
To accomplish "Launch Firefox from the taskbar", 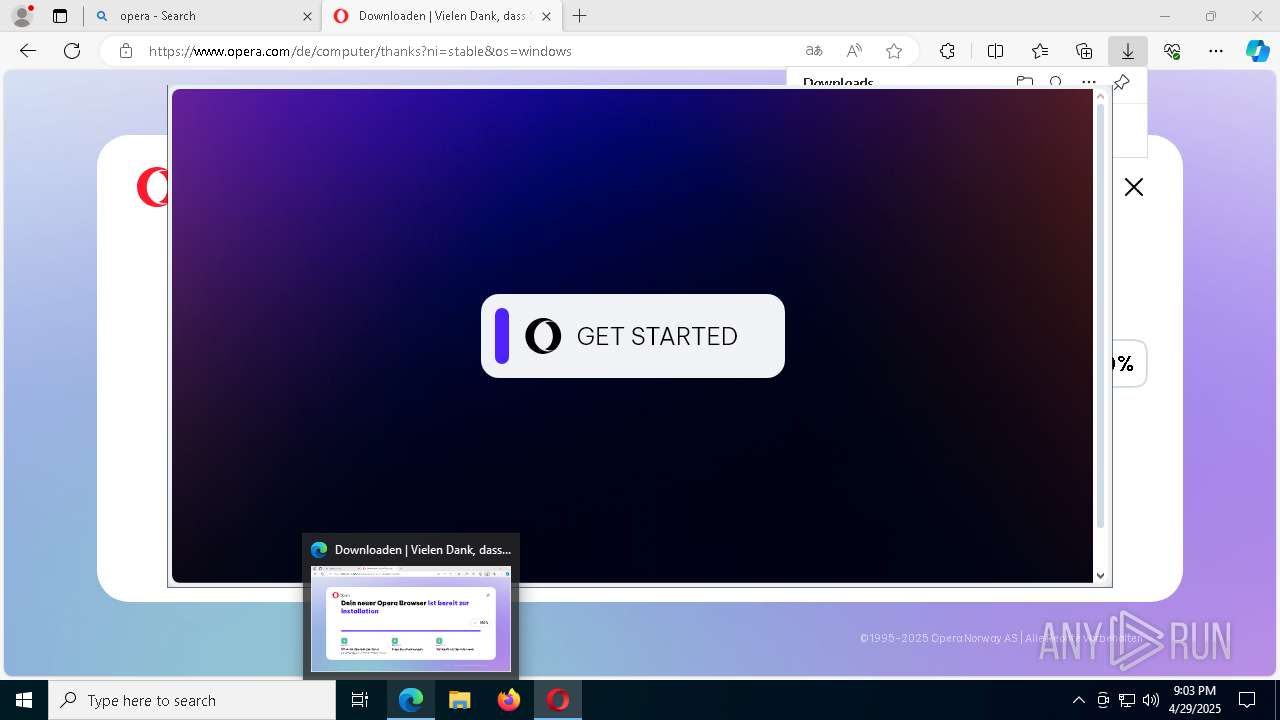I will click(x=509, y=700).
